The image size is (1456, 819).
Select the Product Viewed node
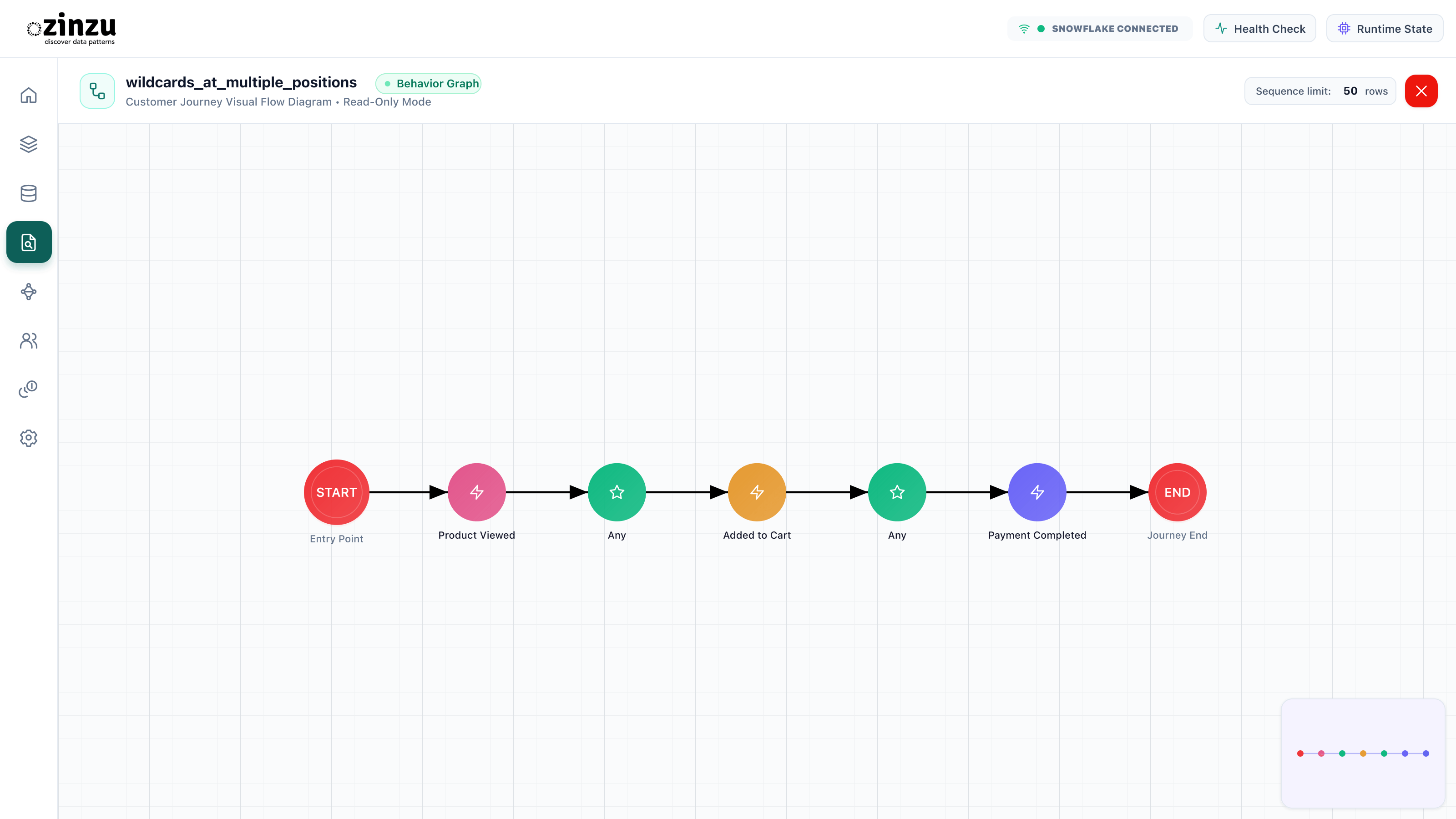coord(476,492)
